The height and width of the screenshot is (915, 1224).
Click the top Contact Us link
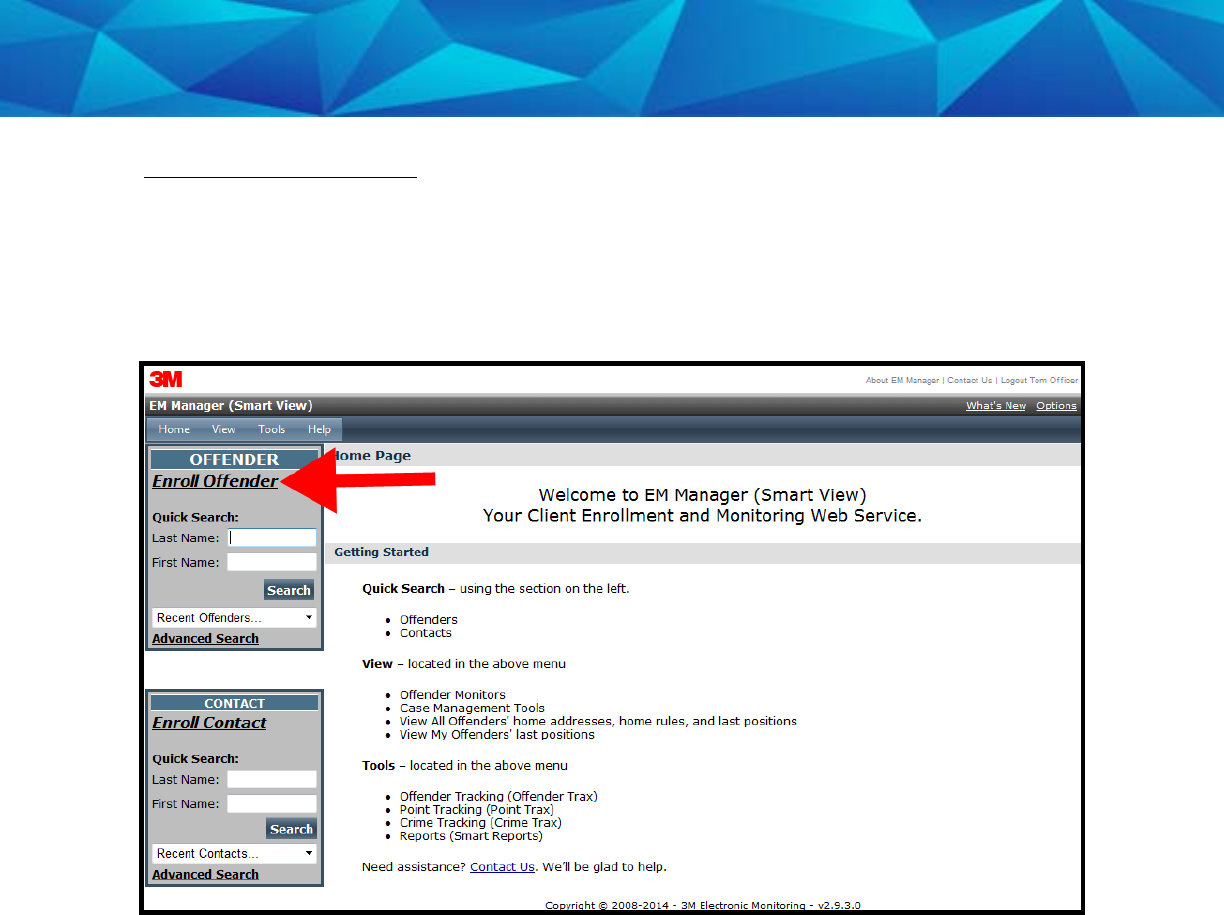point(970,380)
